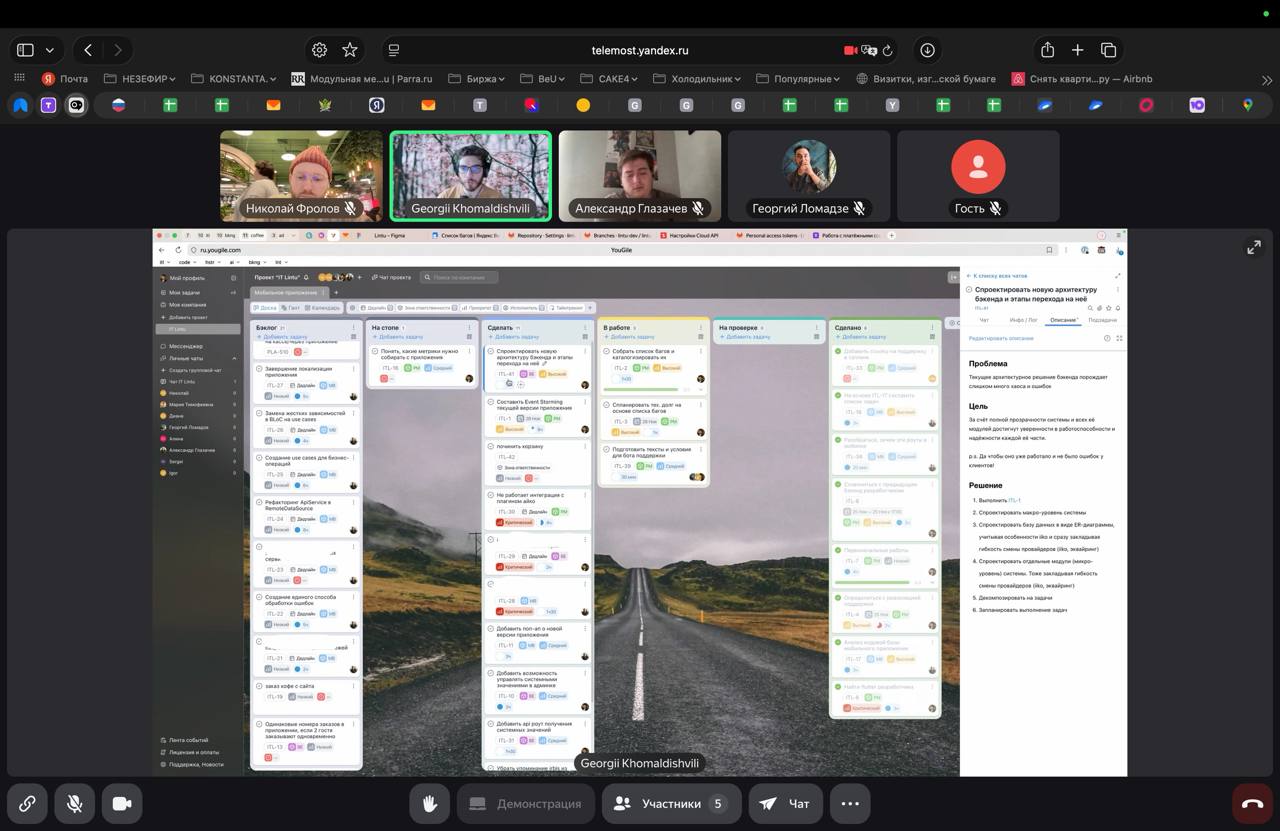Toggle the camera off
1280x831 pixels.
(122, 803)
